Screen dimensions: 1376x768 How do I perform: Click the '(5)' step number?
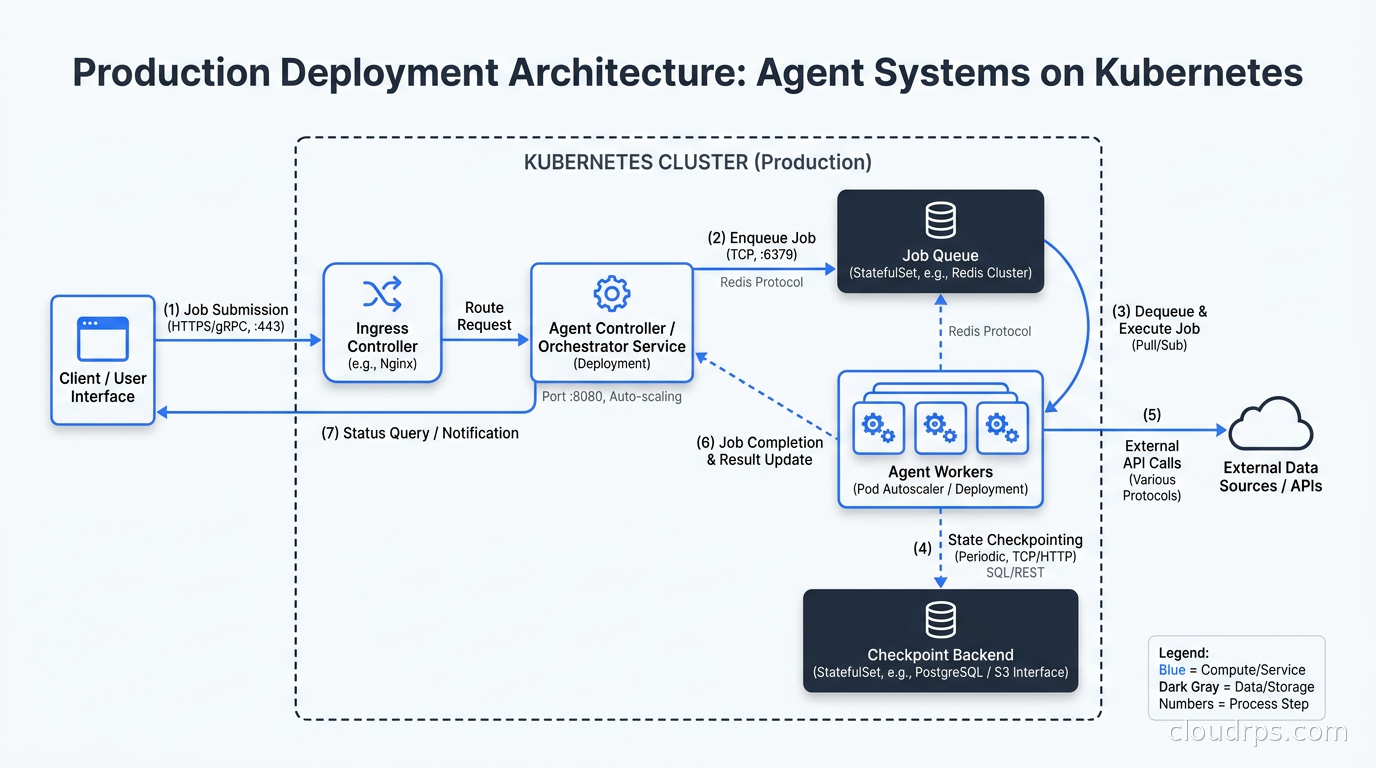(x=1152, y=414)
